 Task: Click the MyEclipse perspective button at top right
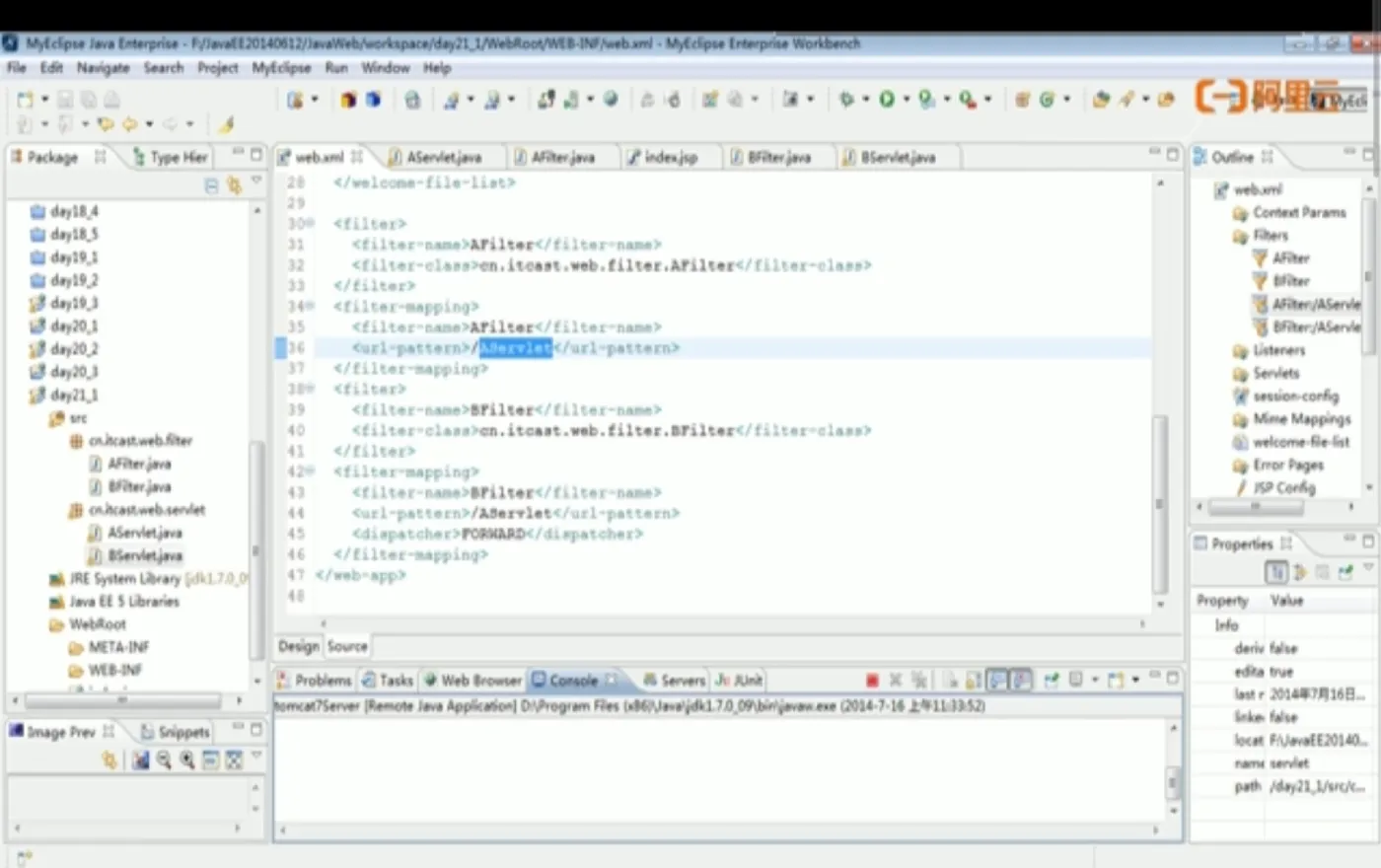(1338, 100)
